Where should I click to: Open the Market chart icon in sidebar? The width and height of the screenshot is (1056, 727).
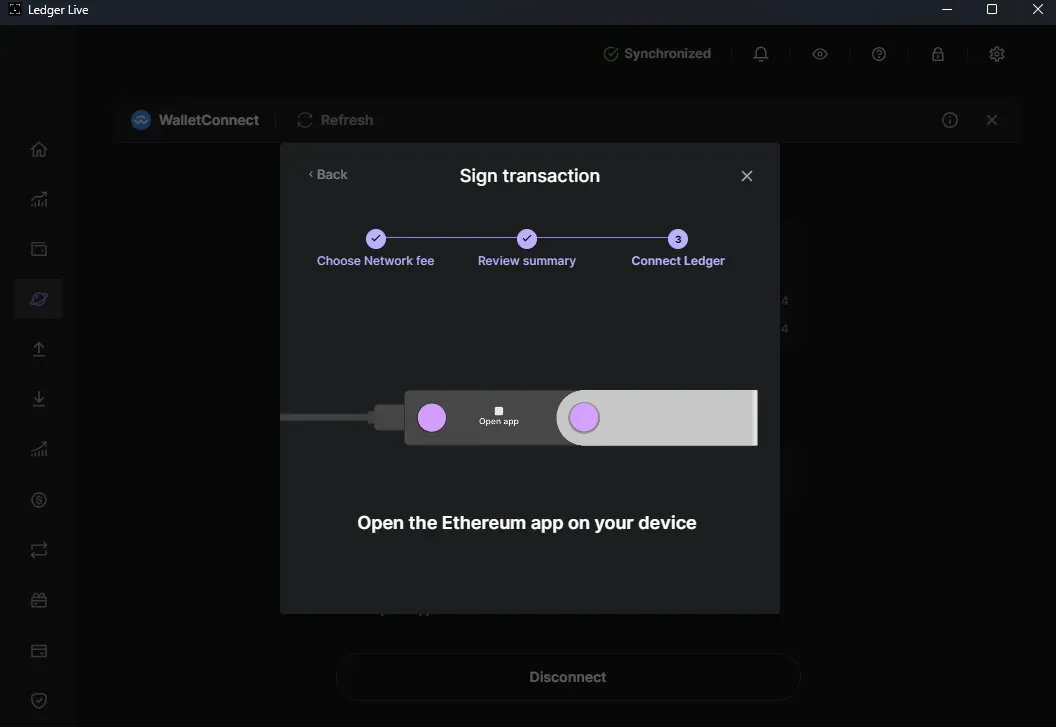point(39,199)
